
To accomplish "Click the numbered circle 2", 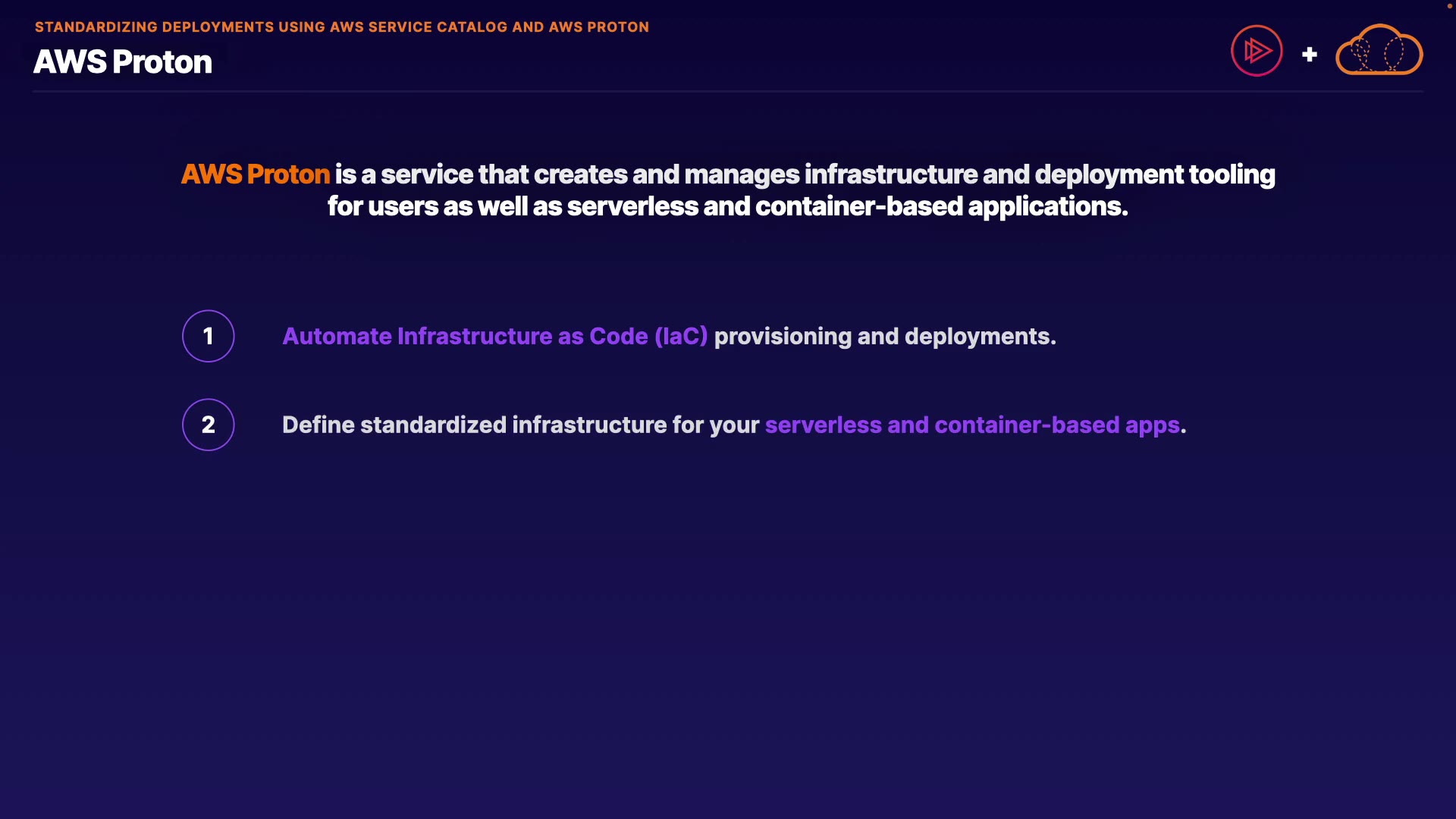I will pyautogui.click(x=209, y=425).
